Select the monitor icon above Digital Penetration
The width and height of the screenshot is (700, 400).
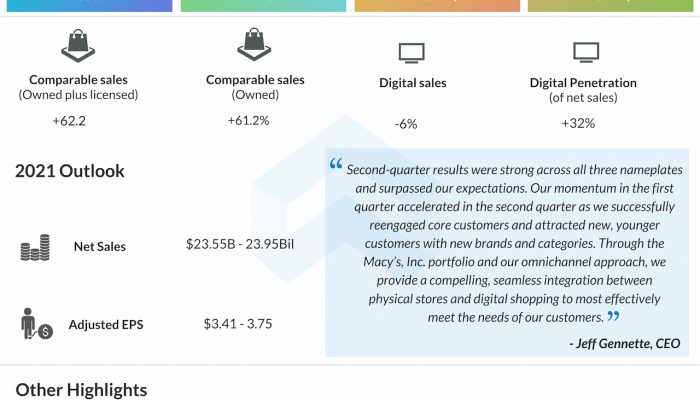pos(585,52)
